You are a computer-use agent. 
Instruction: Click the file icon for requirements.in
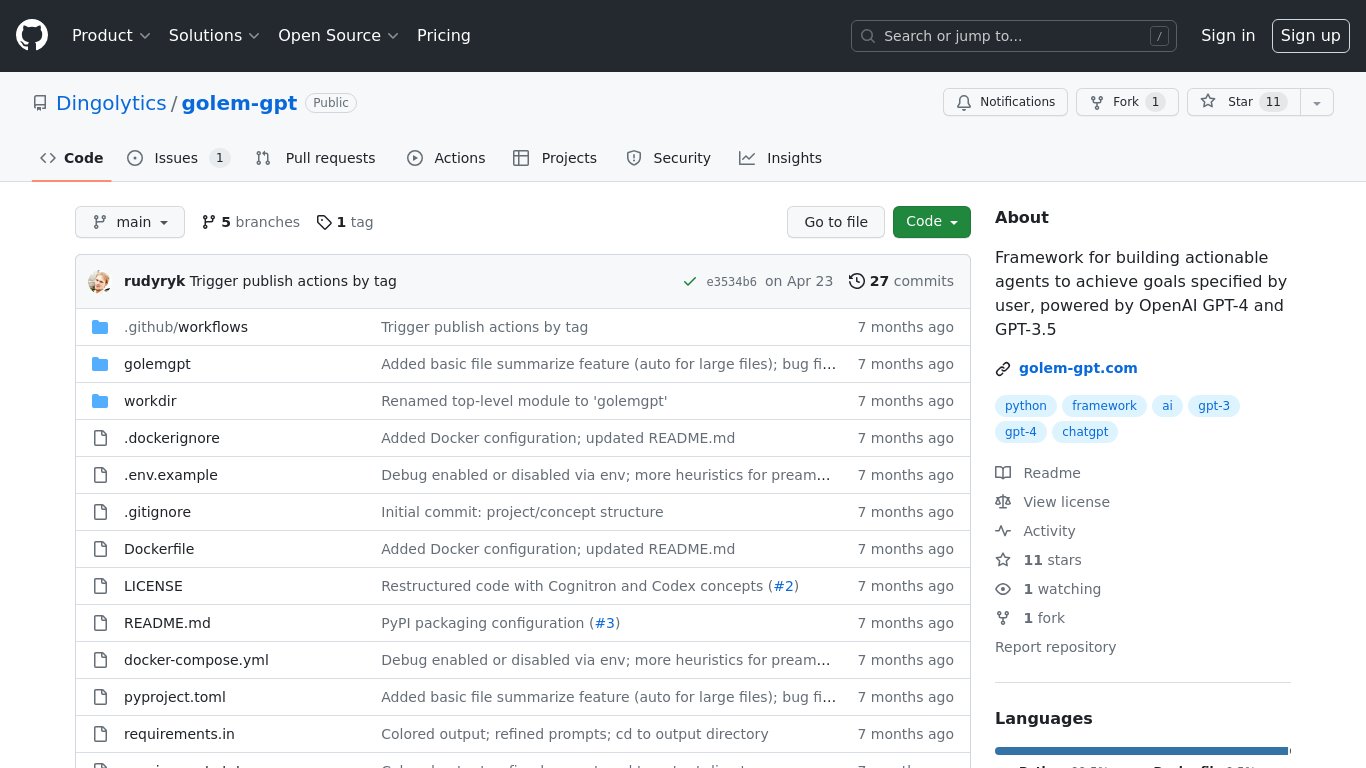(x=100, y=734)
